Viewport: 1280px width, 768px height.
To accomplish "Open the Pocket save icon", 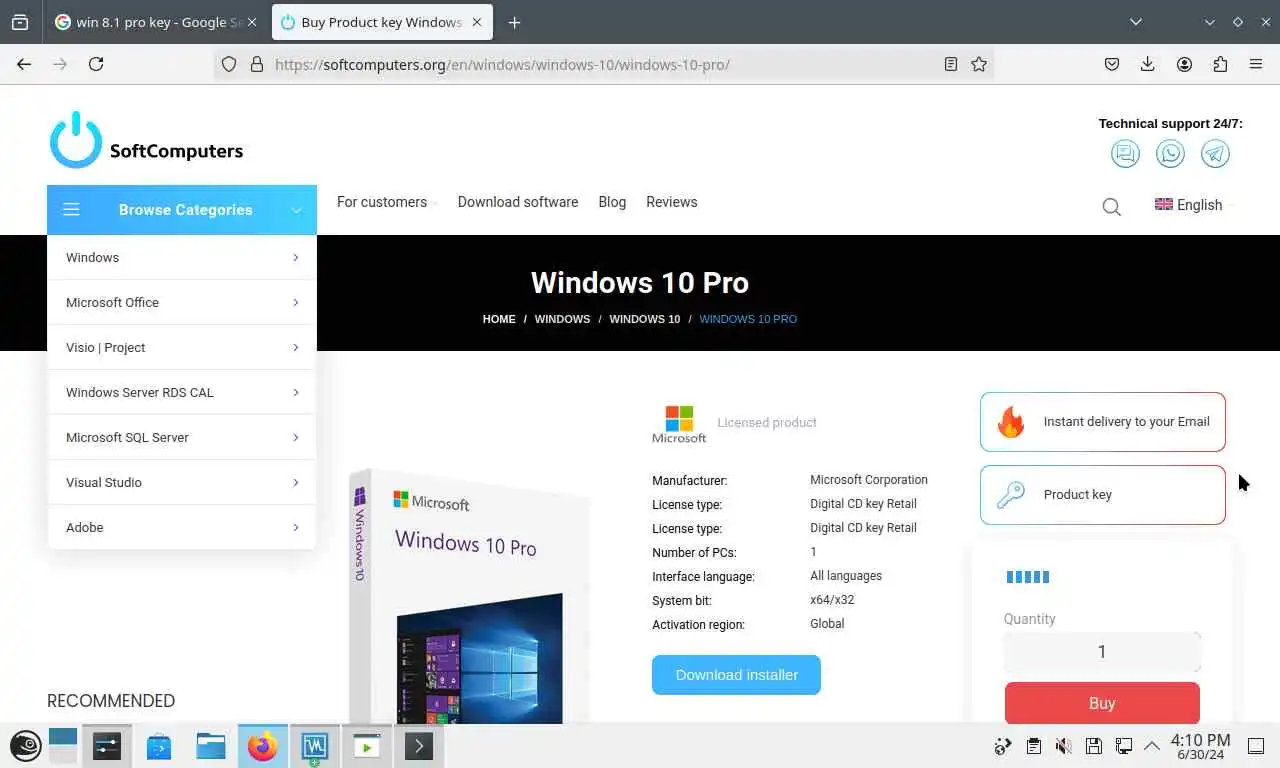I will [x=1112, y=64].
